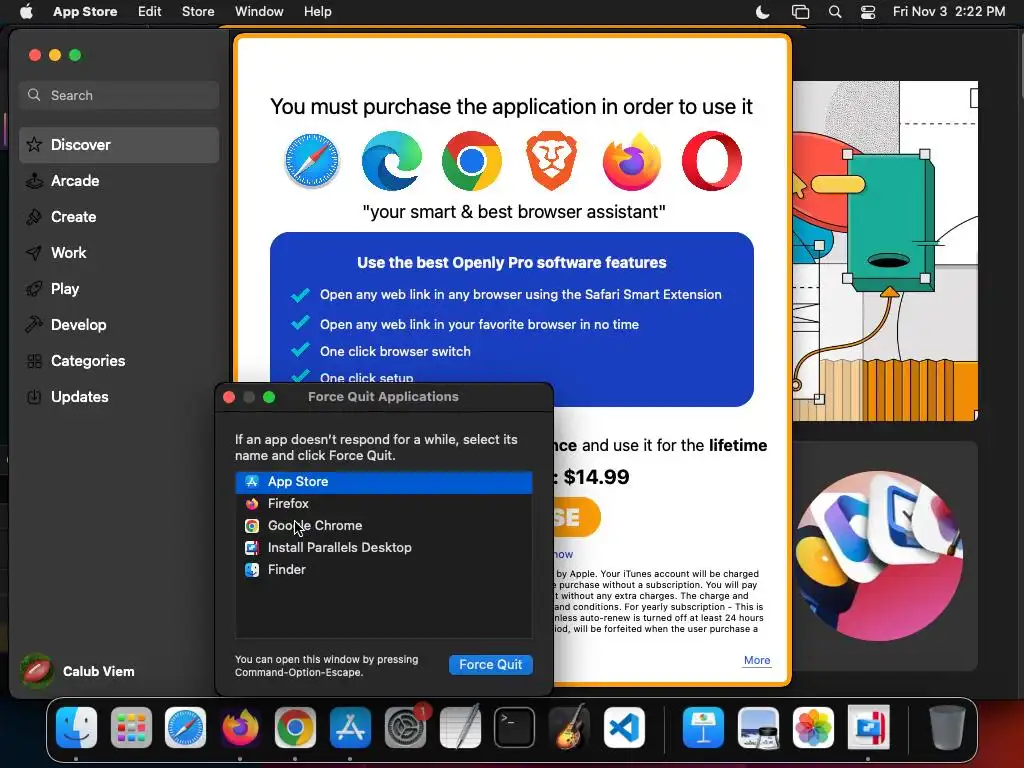Go to Arcade section

119,181
